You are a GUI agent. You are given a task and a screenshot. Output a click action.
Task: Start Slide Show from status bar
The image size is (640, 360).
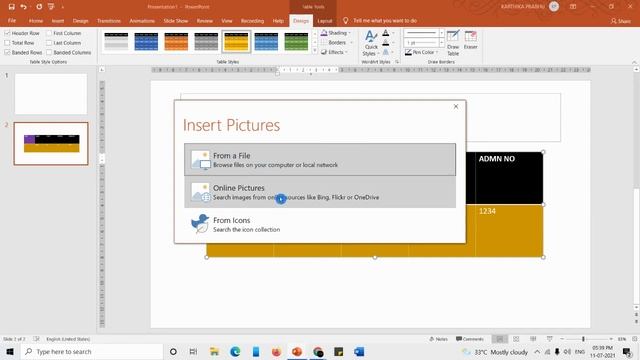click(550, 339)
